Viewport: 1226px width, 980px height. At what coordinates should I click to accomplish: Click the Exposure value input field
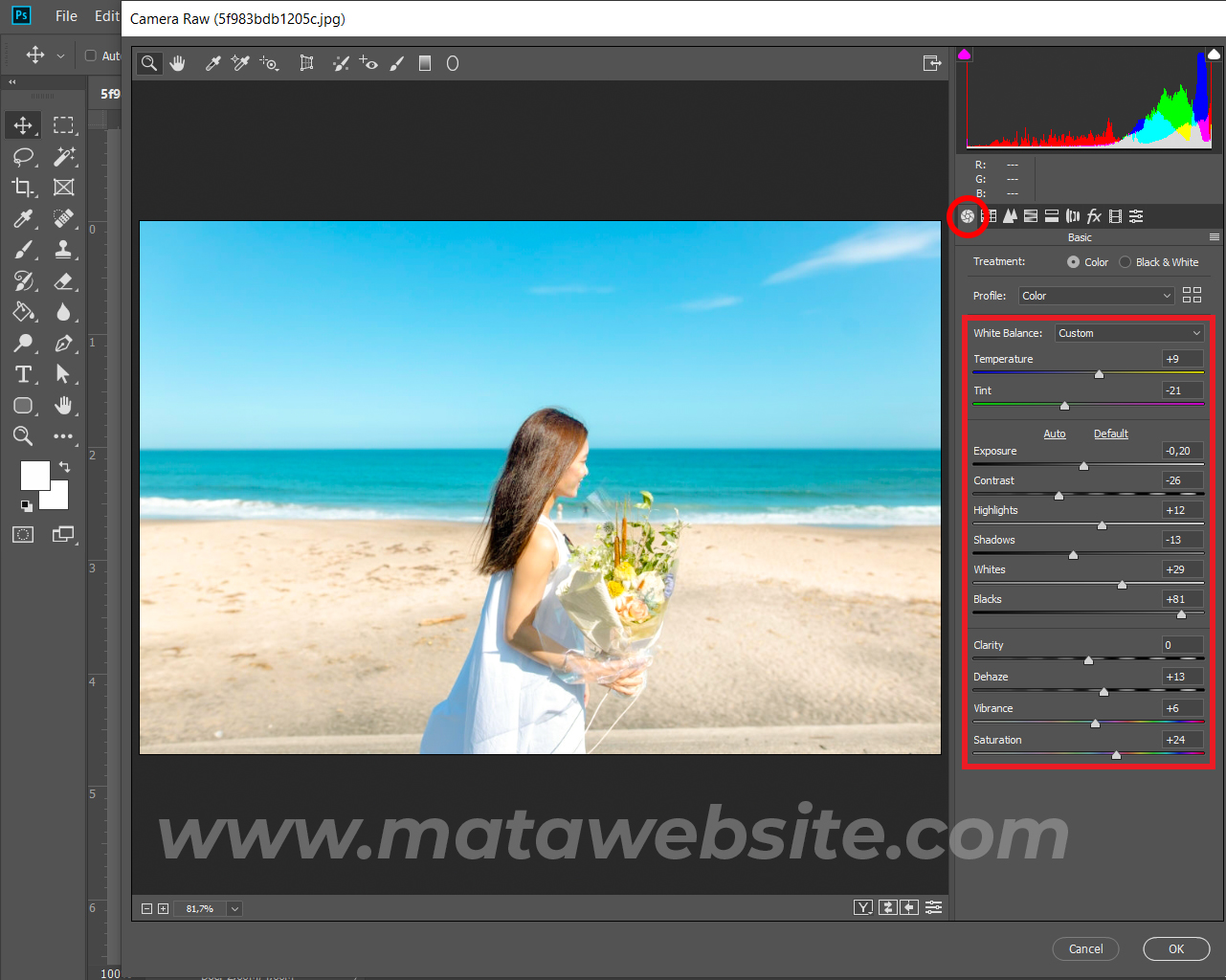(x=1182, y=451)
